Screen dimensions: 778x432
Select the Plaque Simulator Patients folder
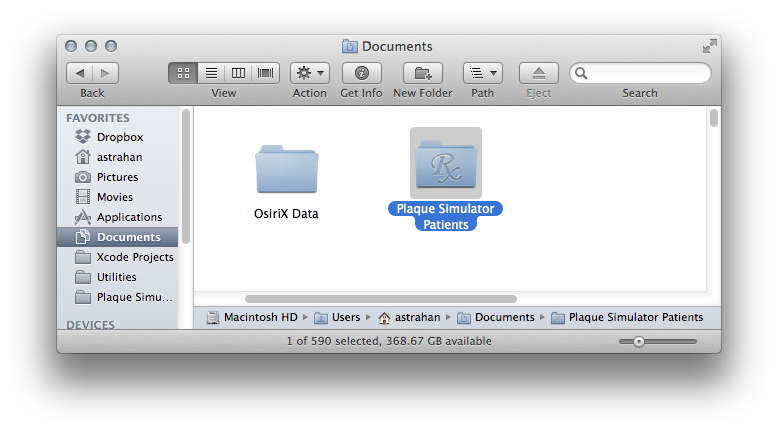[x=446, y=164]
